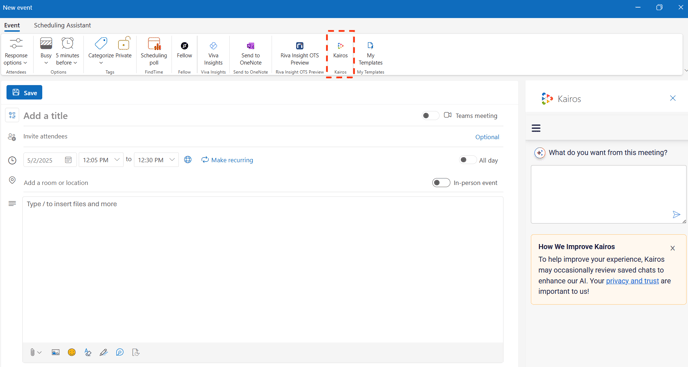This screenshot has height=367, width=688.
Task: Click the Save button
Action: [24, 93]
